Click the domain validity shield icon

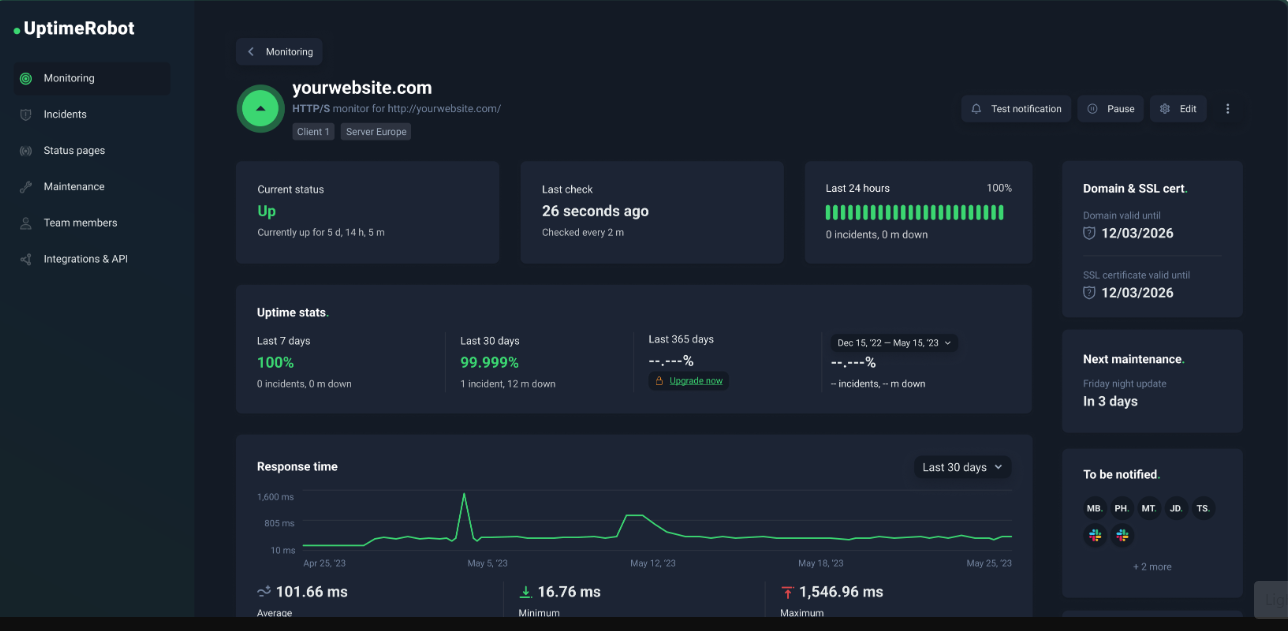[1089, 233]
